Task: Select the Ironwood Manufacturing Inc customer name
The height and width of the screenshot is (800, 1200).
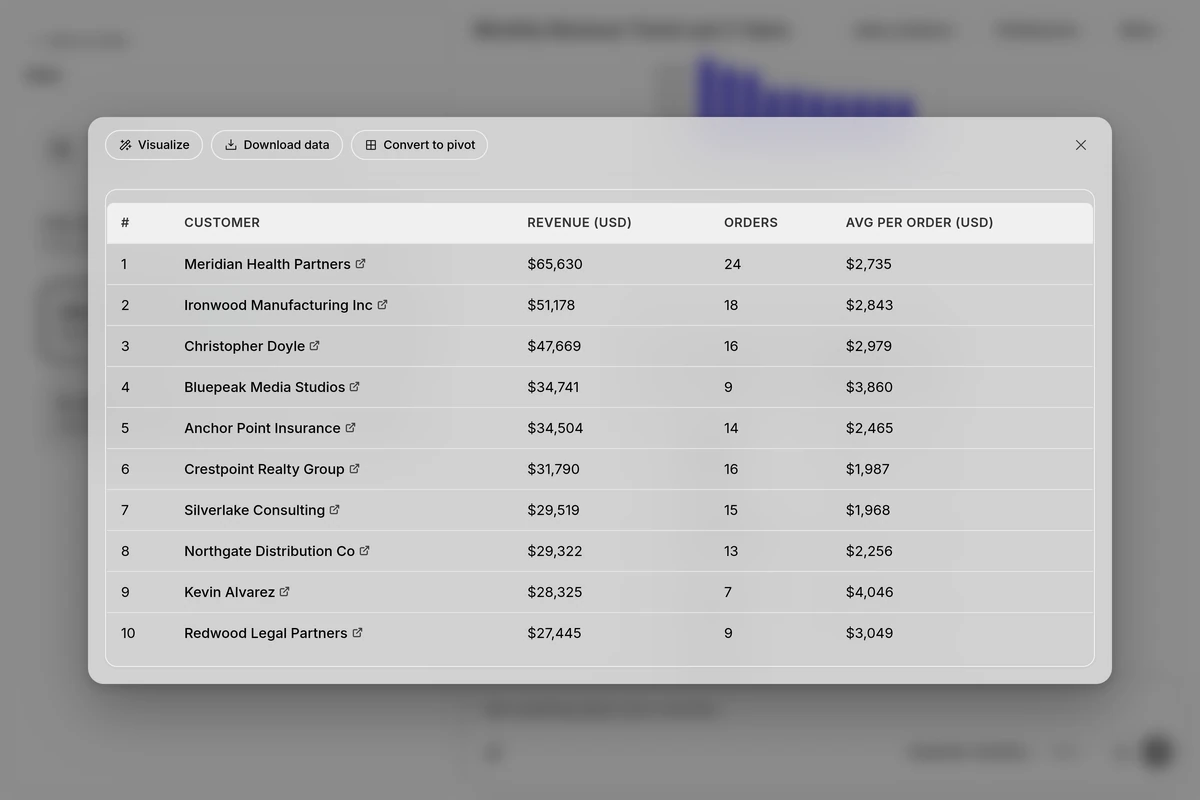Action: click(278, 305)
